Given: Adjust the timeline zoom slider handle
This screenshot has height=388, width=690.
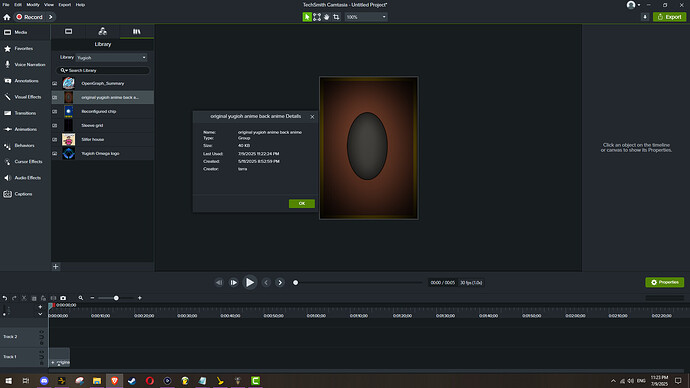Looking at the screenshot, I should 116,298.
